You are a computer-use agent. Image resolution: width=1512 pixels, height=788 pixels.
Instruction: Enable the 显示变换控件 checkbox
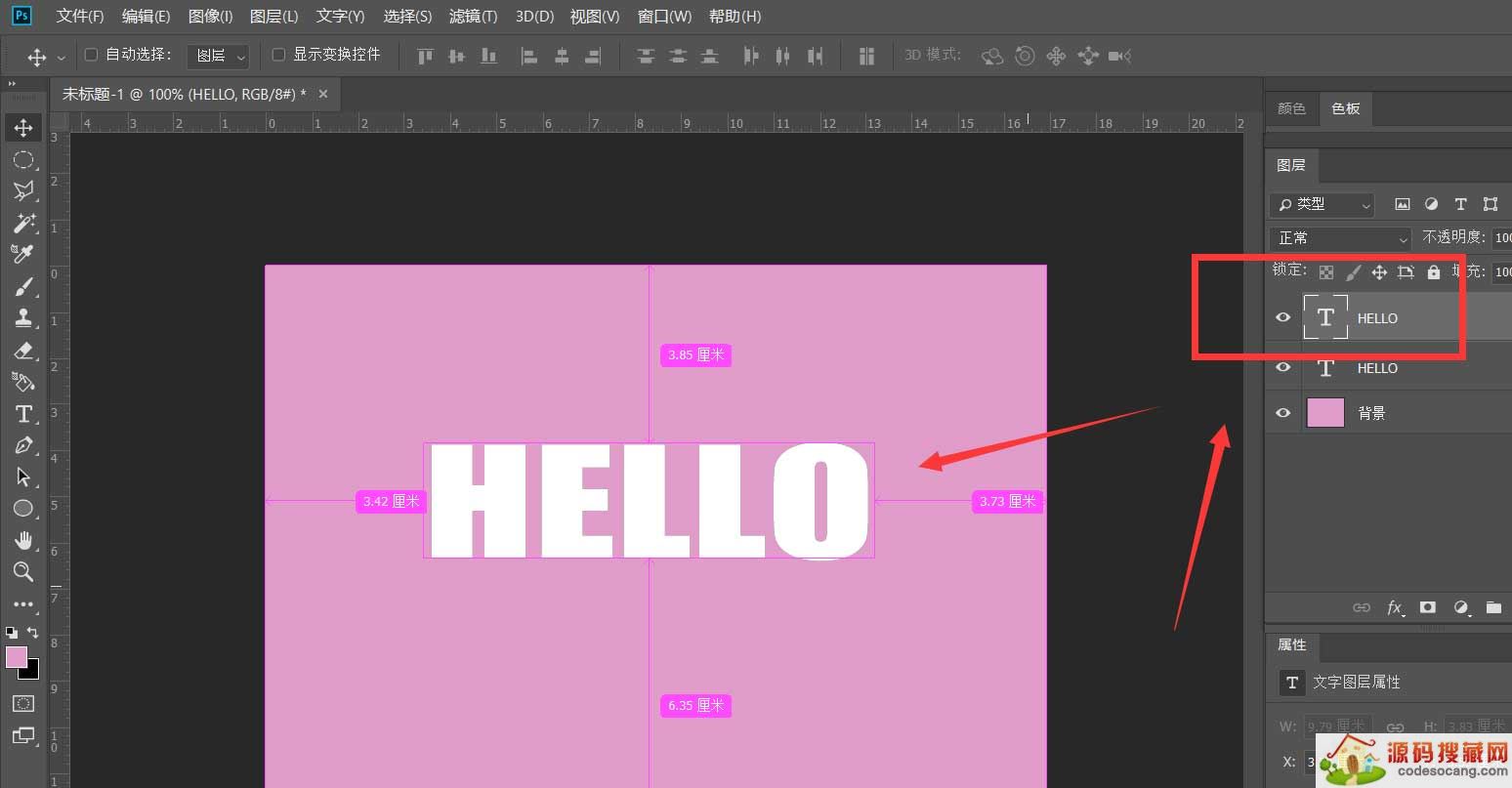[x=278, y=55]
